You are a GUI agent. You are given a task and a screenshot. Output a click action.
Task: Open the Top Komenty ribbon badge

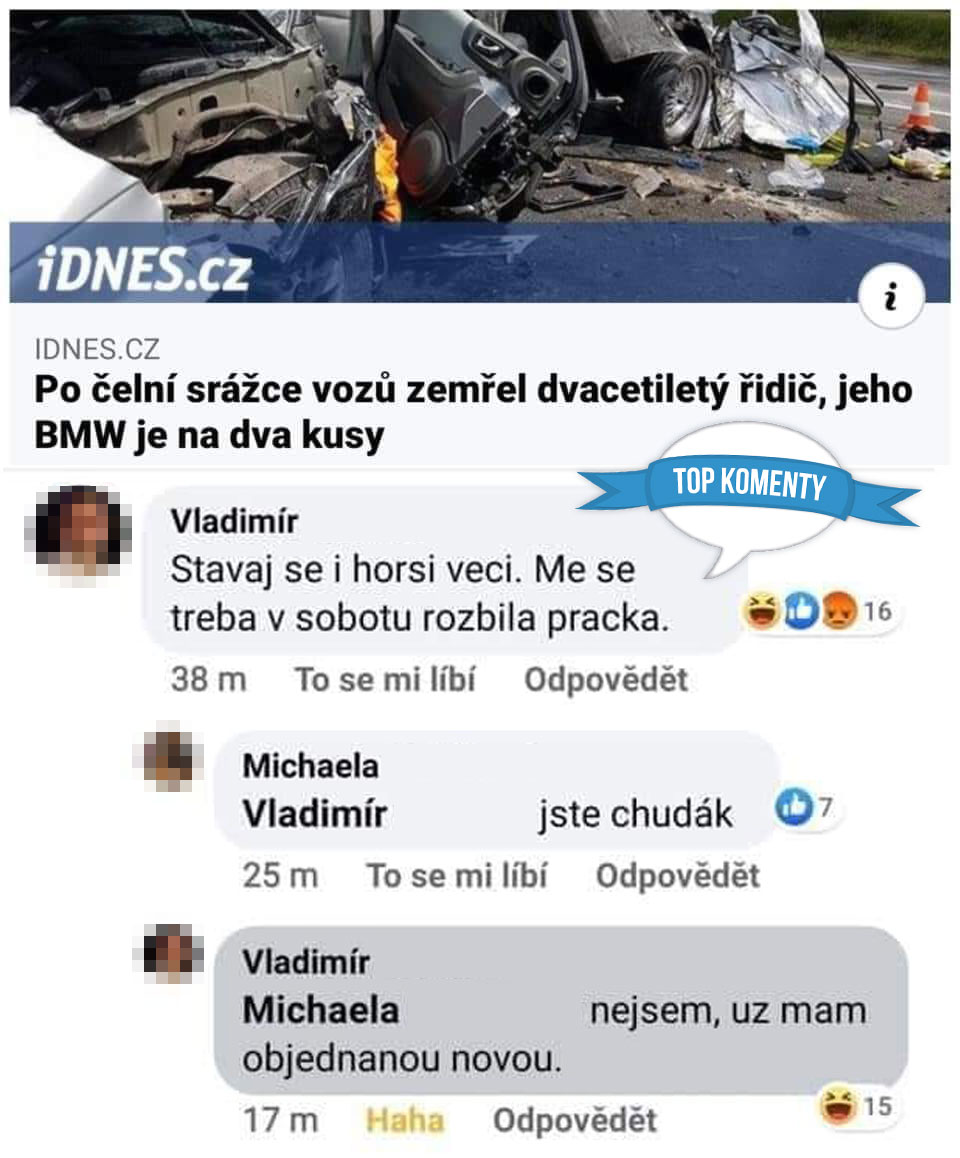click(748, 485)
